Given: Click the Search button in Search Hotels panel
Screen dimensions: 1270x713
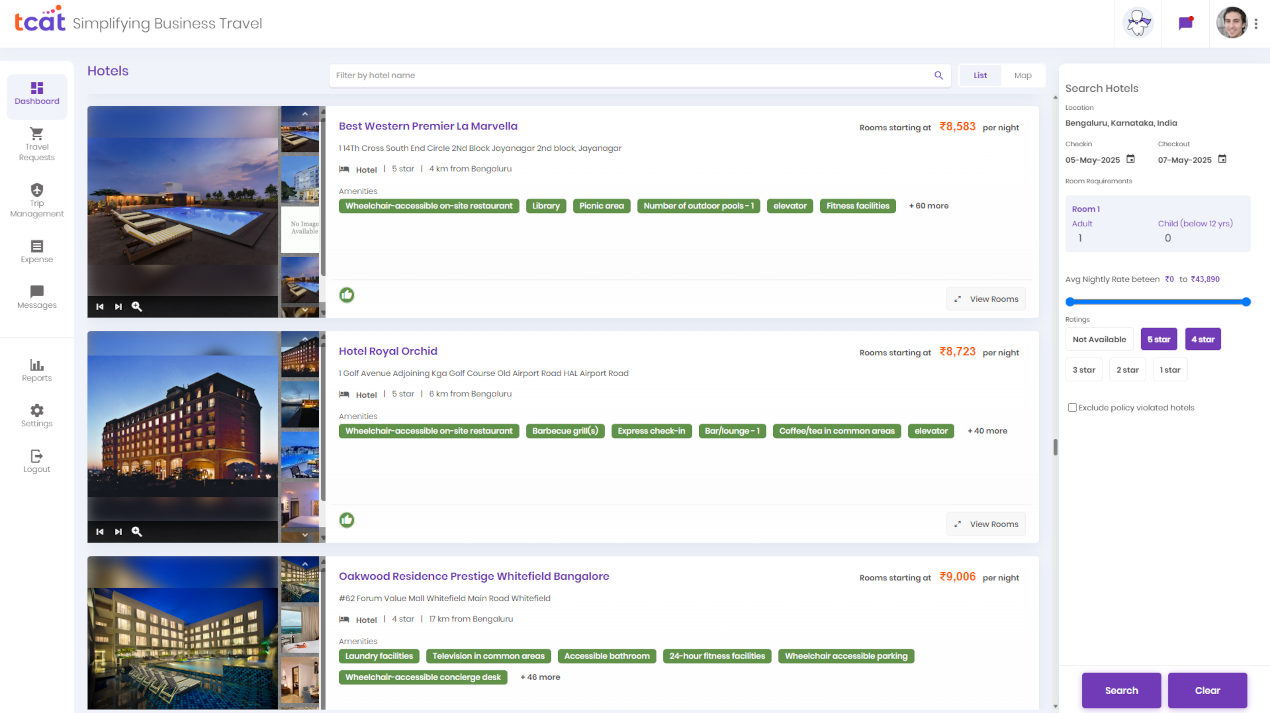Looking at the screenshot, I should click(1121, 690).
